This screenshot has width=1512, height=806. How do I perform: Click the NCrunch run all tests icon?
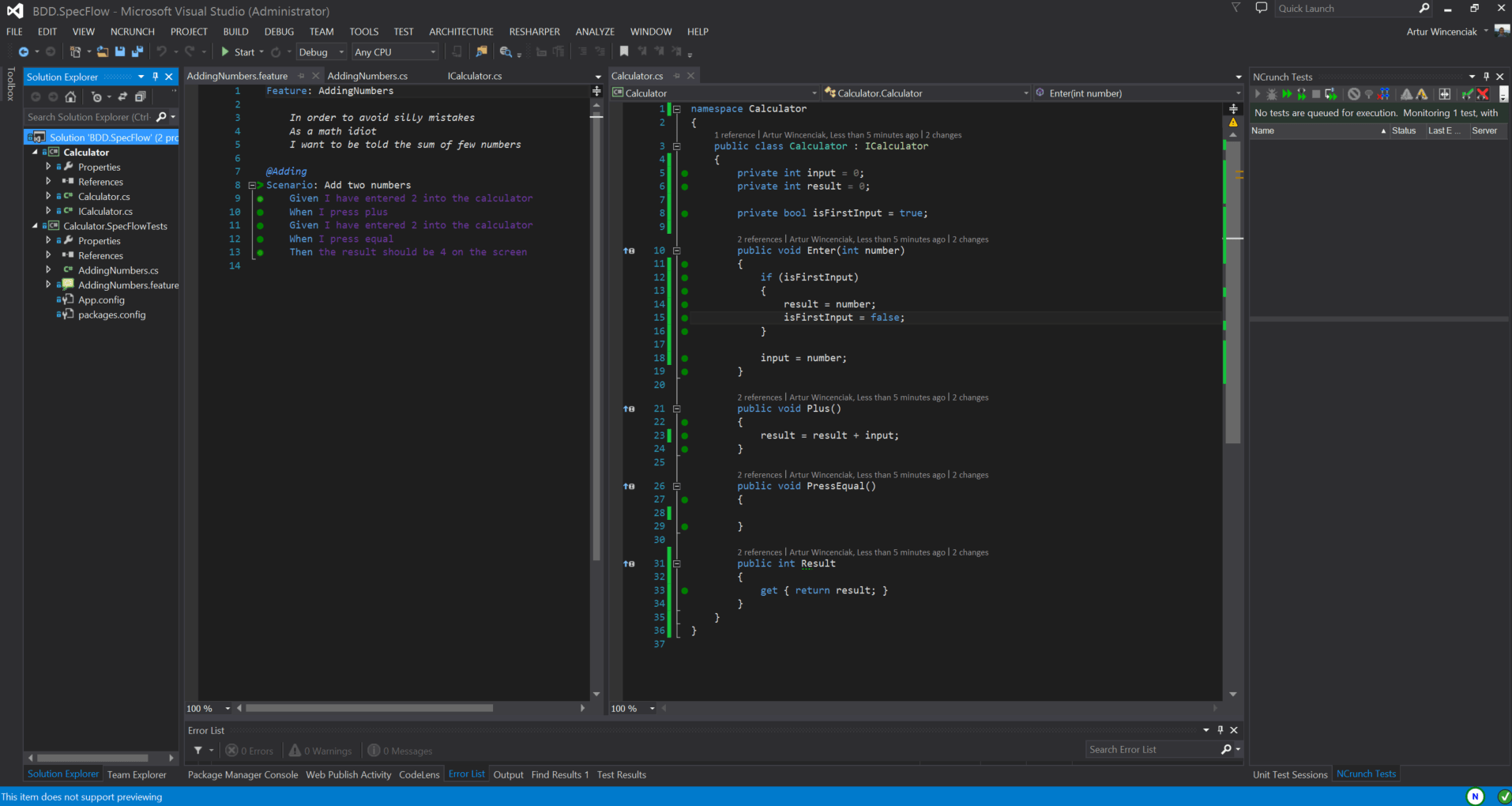(x=1287, y=94)
